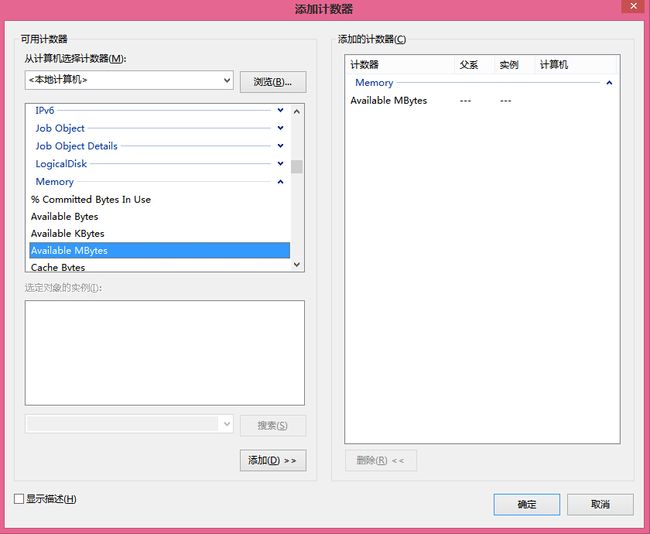This screenshot has height=534, width=650.
Task: Click the 删除(R) << button
Action: 381,460
